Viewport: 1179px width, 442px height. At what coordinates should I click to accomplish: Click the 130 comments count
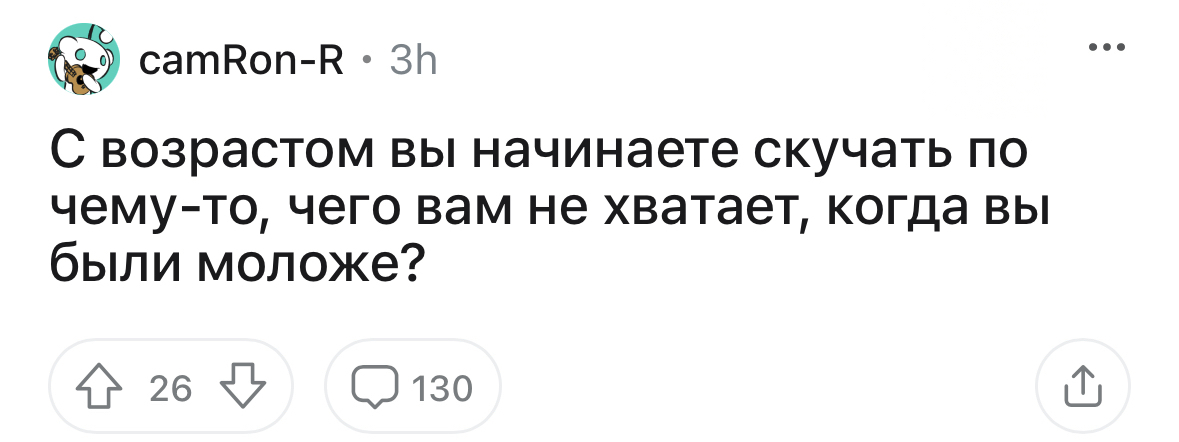tap(442, 387)
